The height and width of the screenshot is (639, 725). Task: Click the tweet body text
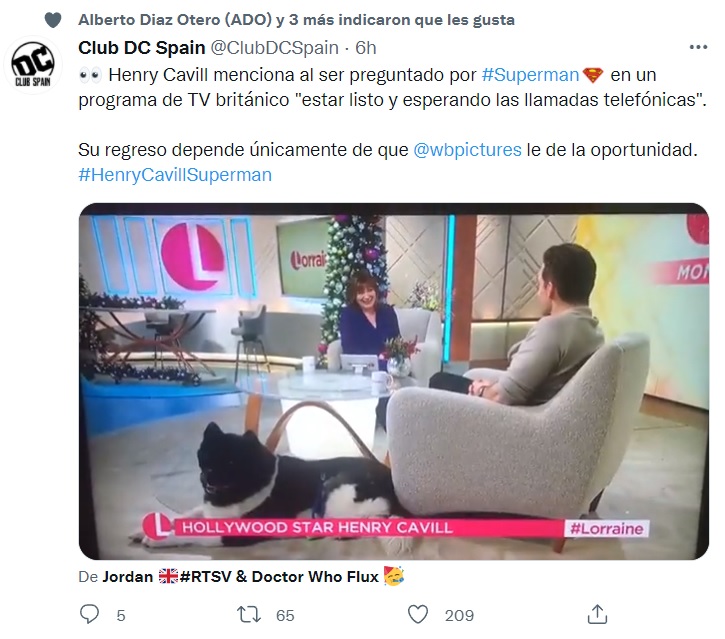(x=393, y=125)
